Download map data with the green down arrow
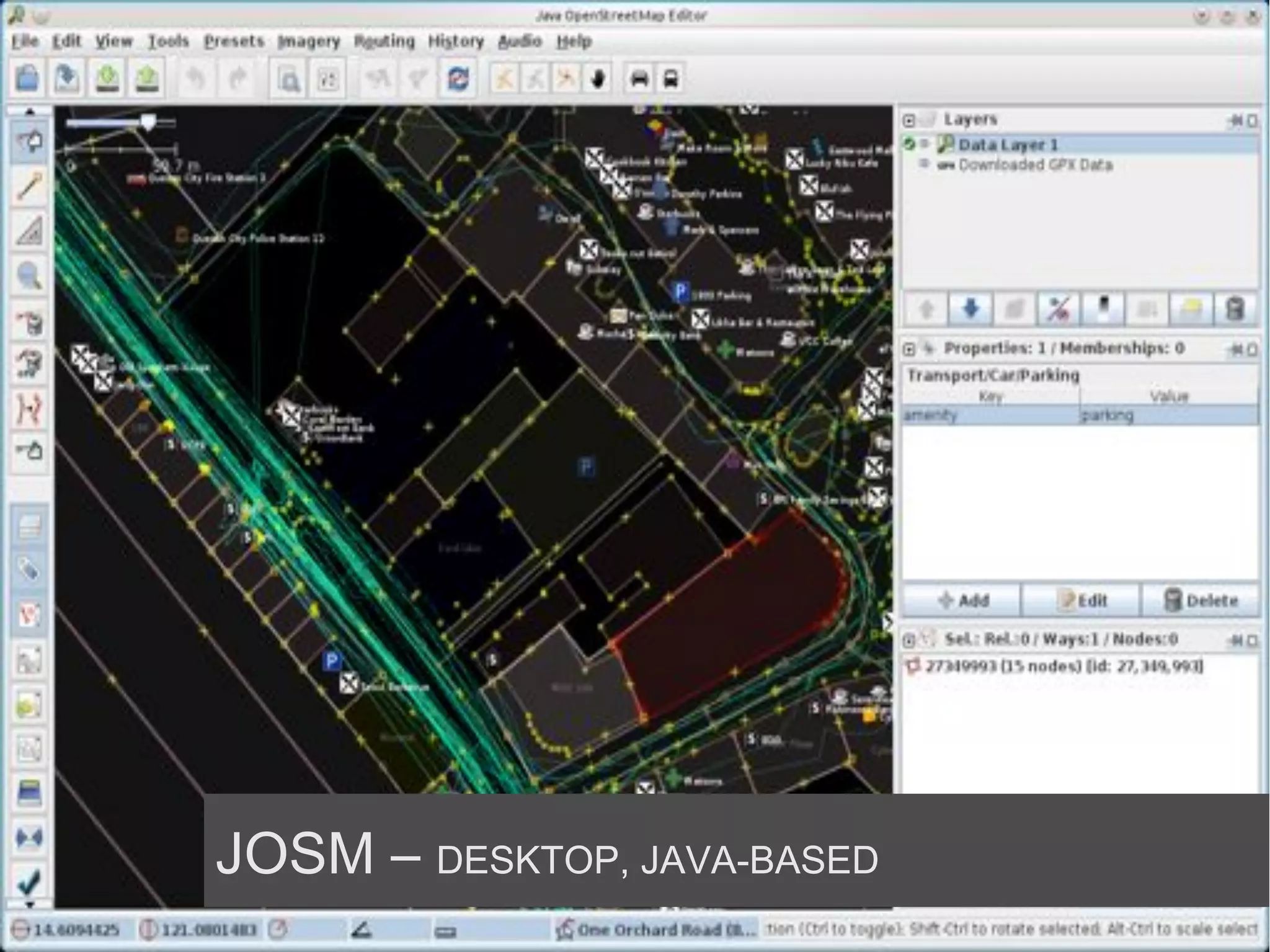Image resolution: width=1270 pixels, height=952 pixels. [x=107, y=79]
